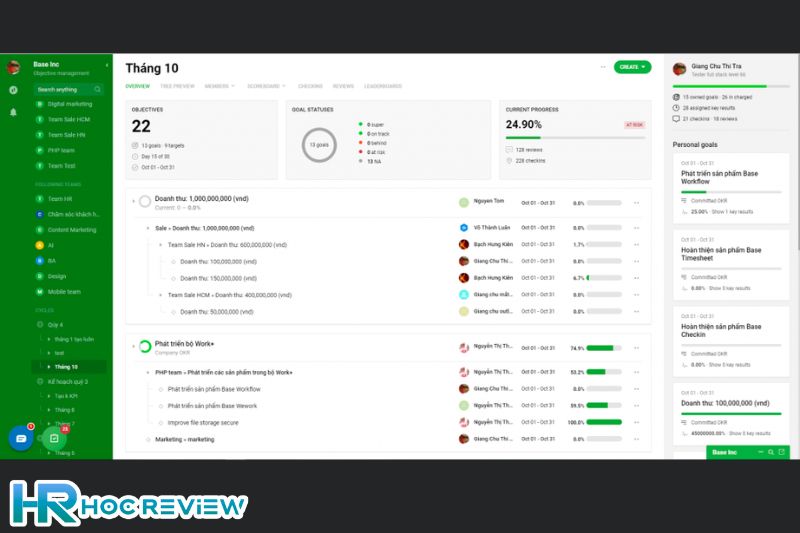
Task: Open the Reviews tab
Action: click(343, 86)
